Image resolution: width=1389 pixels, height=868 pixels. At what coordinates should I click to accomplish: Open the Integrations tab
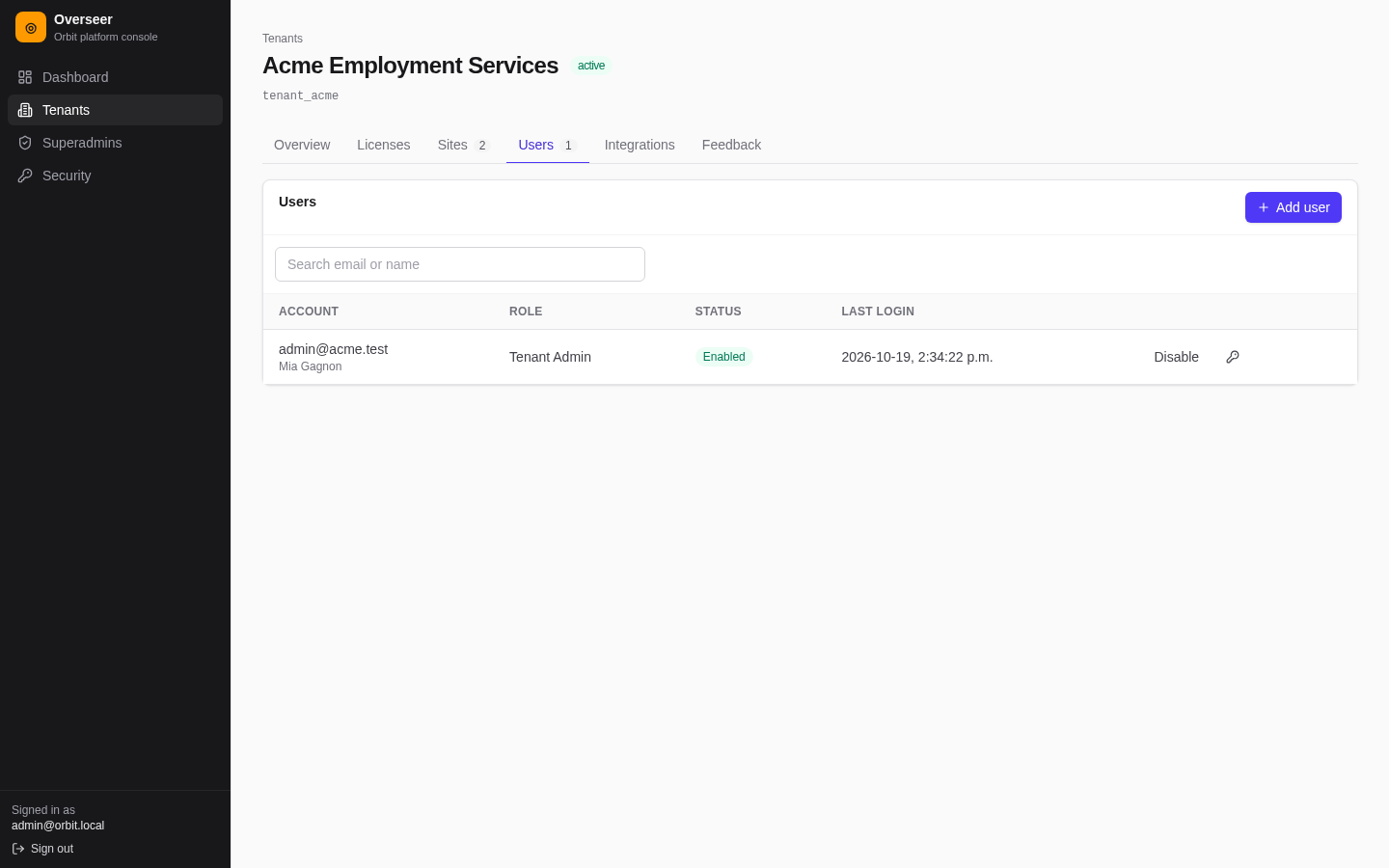[x=640, y=145]
